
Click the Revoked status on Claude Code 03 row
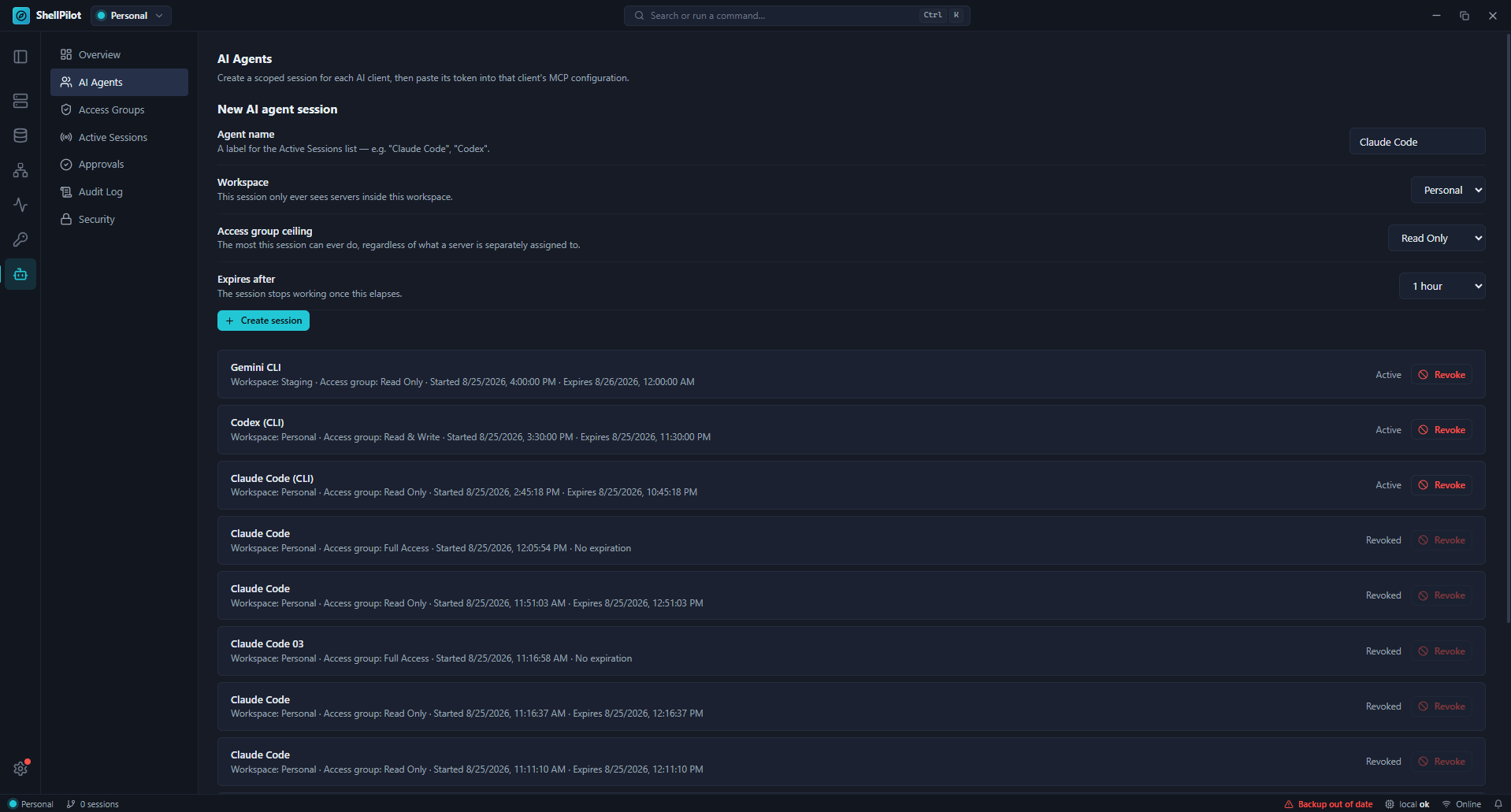click(x=1383, y=651)
